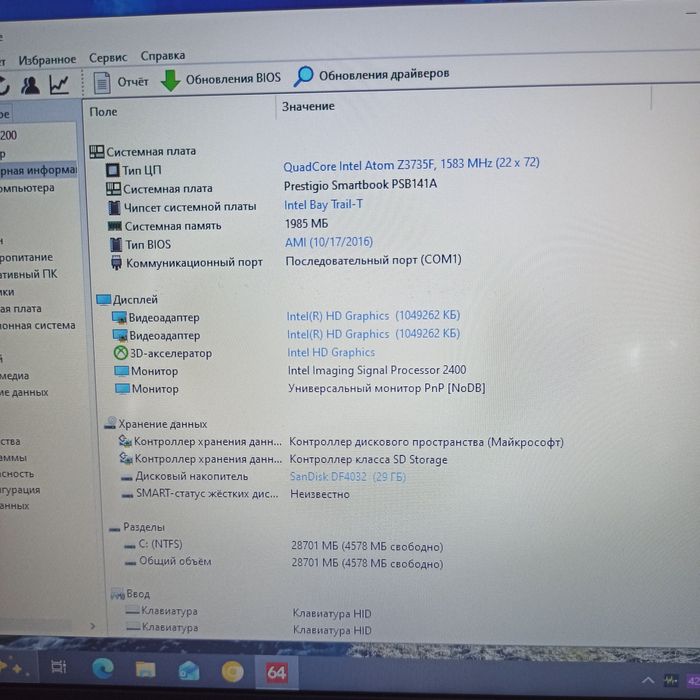Select the Коммуникационный порт icon
This screenshot has height=700, width=700.
pyautogui.click(x=116, y=262)
